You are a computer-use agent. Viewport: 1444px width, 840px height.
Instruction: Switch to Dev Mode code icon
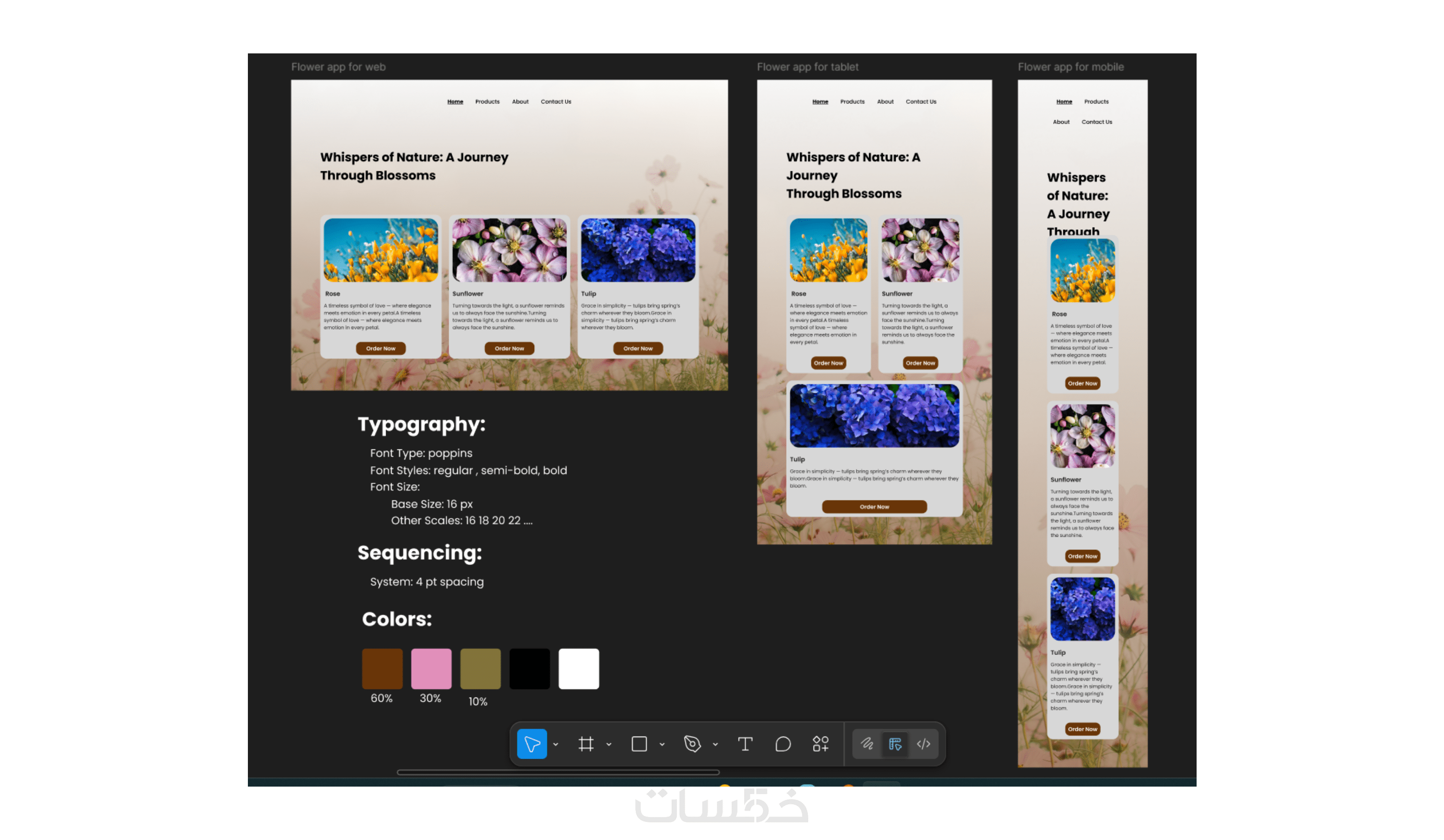coord(923,744)
